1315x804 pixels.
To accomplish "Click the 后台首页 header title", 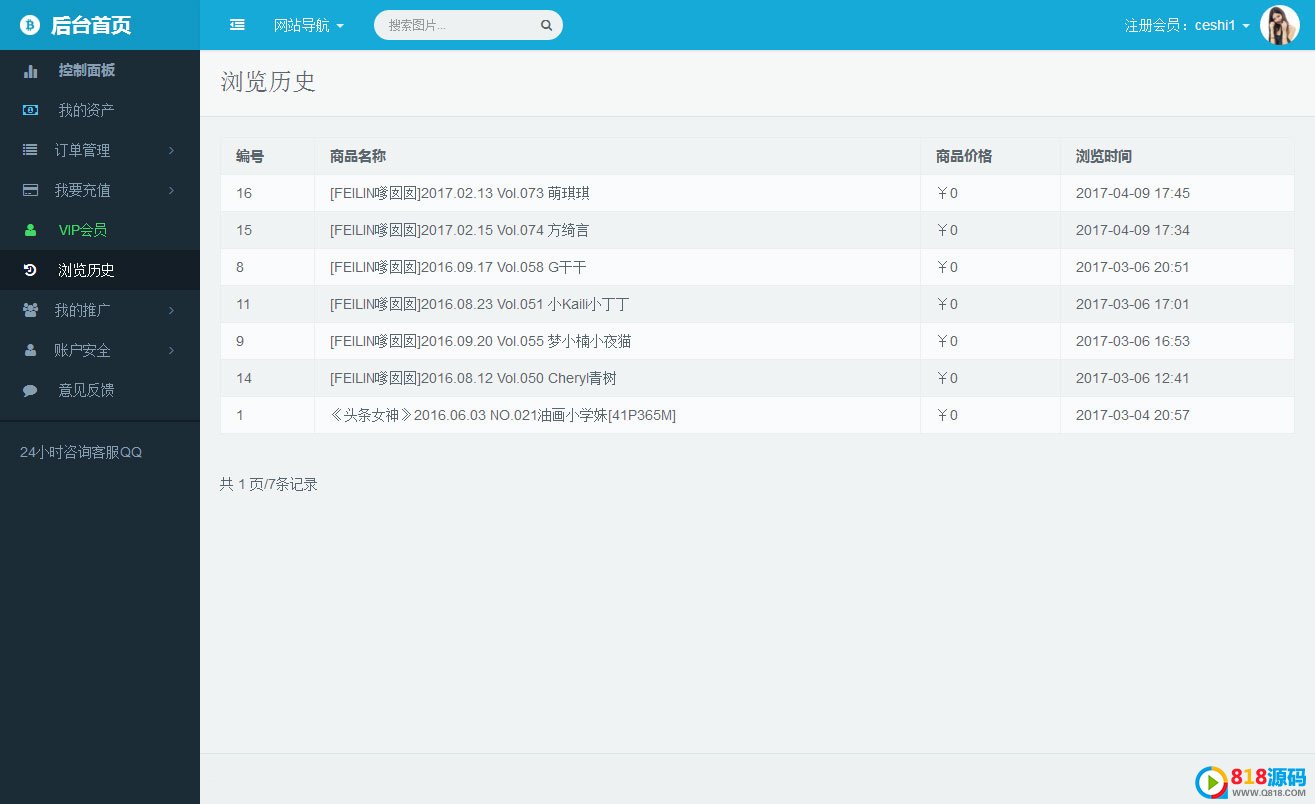I will (91, 25).
